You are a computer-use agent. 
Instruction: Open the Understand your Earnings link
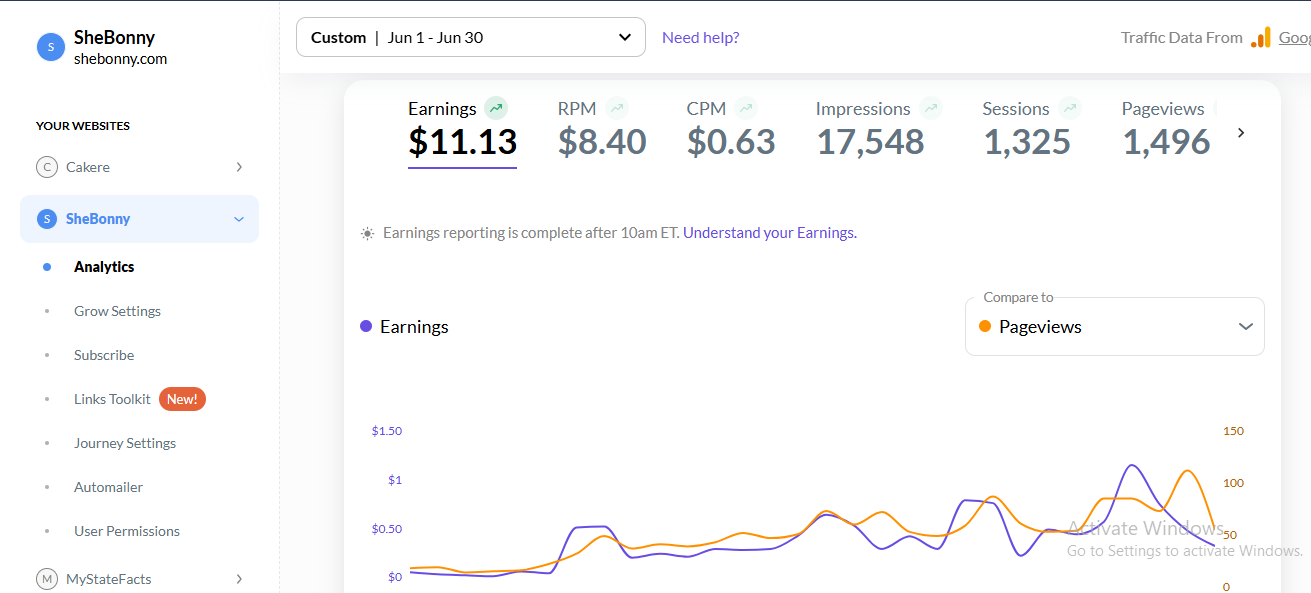pos(769,233)
